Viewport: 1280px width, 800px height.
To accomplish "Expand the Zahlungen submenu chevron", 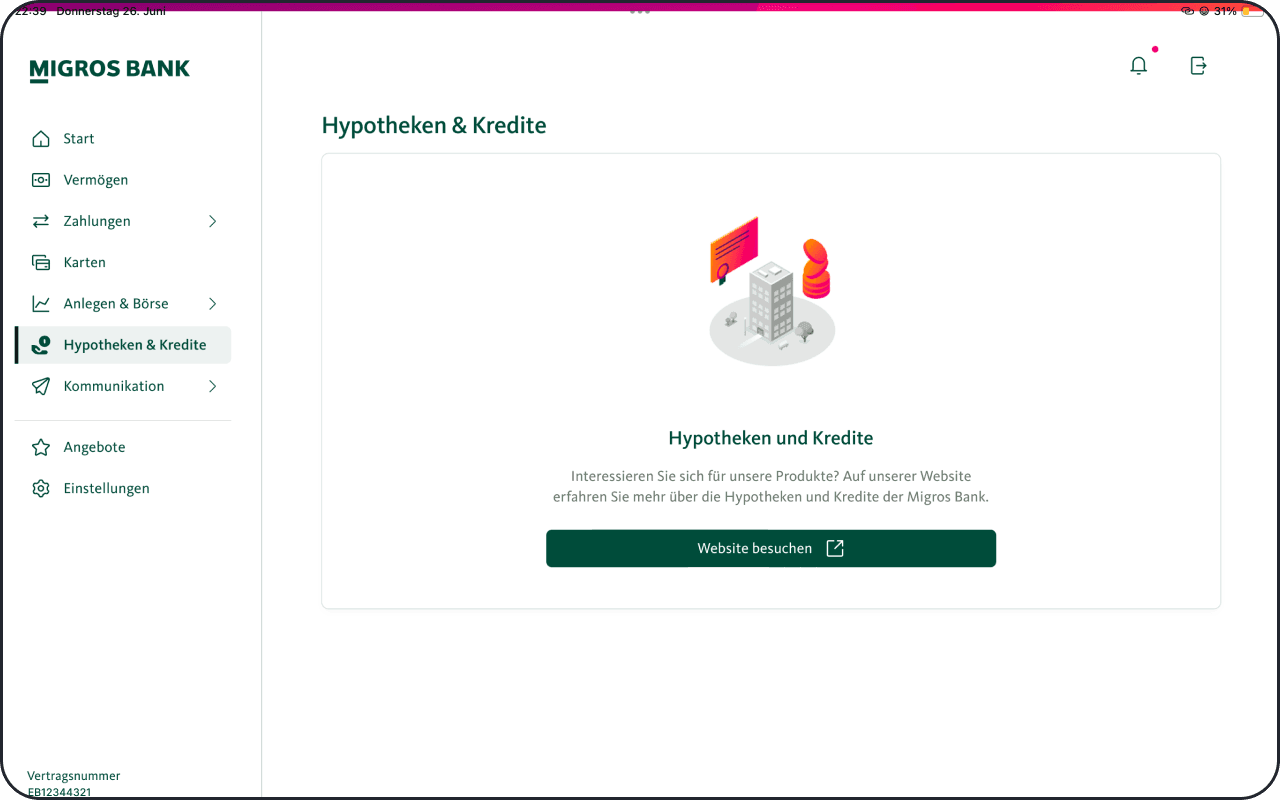I will click(x=212, y=221).
